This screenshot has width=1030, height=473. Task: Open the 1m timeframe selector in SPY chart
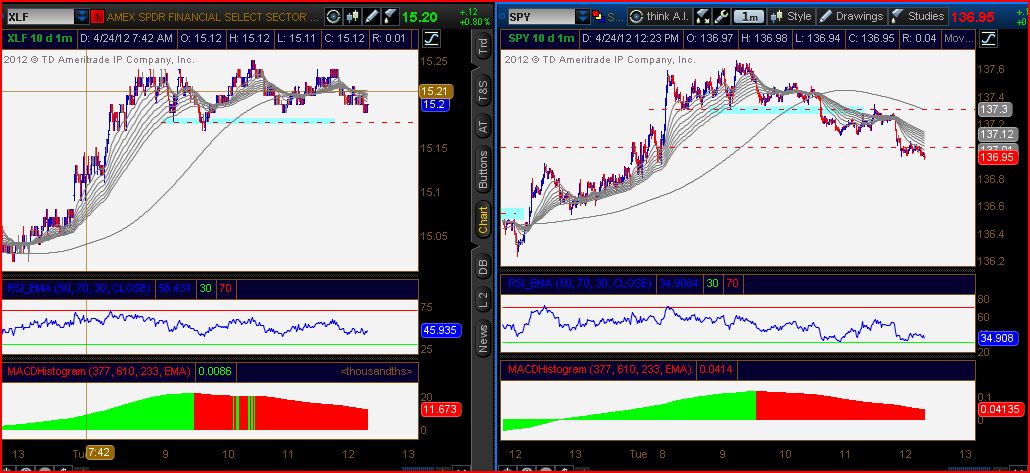tap(748, 16)
